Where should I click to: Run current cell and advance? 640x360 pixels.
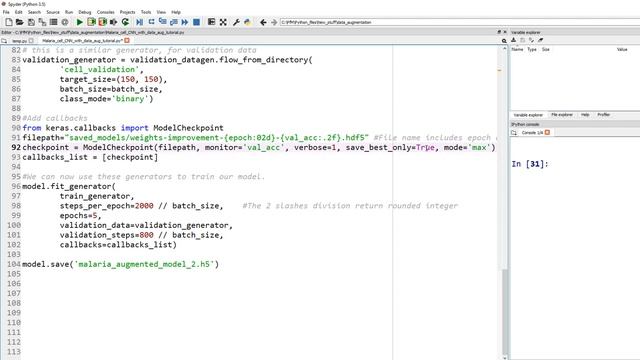[x=102, y=22]
